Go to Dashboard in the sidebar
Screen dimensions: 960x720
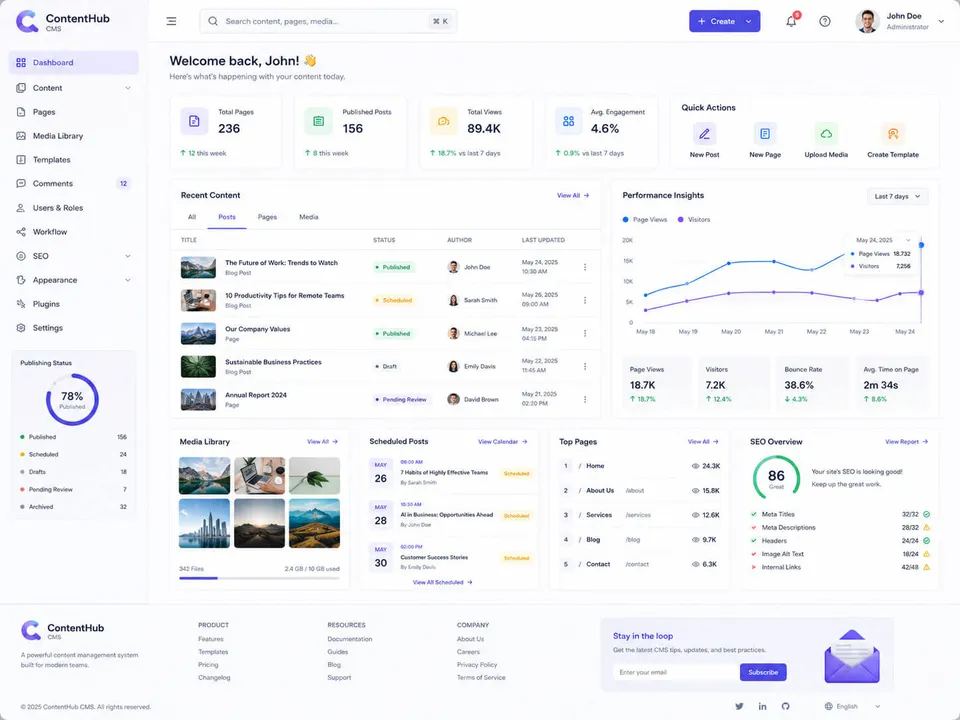[x=73, y=62]
